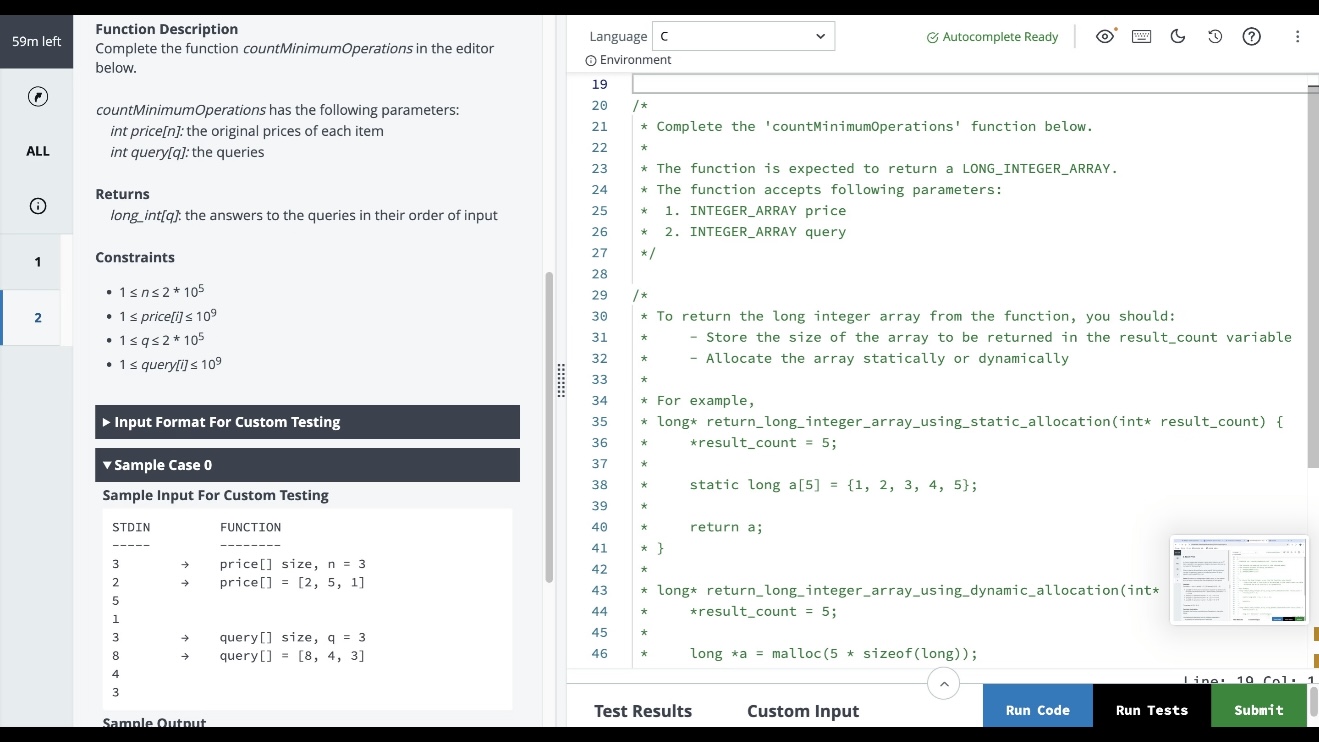Screen dimensions: 1319x742
Task: Click line number 29 in gutter
Action: click(x=599, y=295)
